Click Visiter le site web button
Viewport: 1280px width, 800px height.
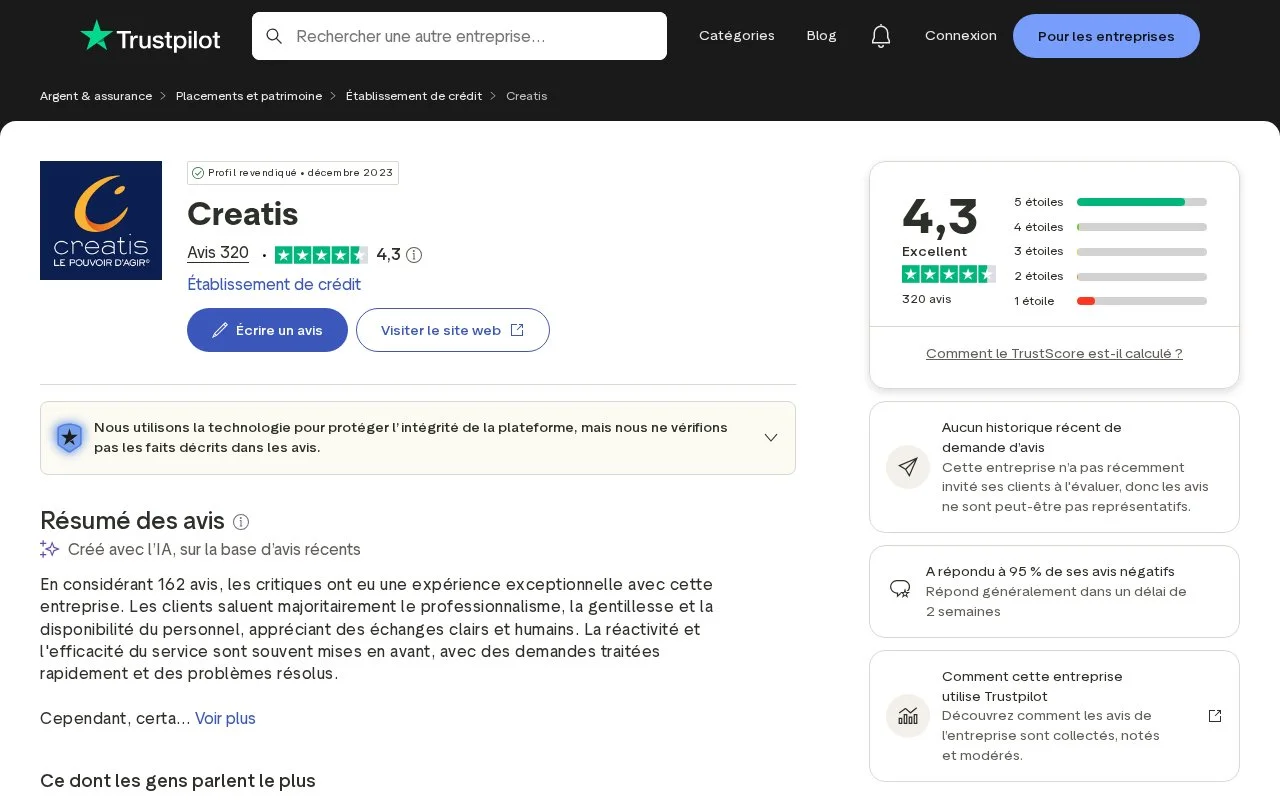tap(453, 330)
